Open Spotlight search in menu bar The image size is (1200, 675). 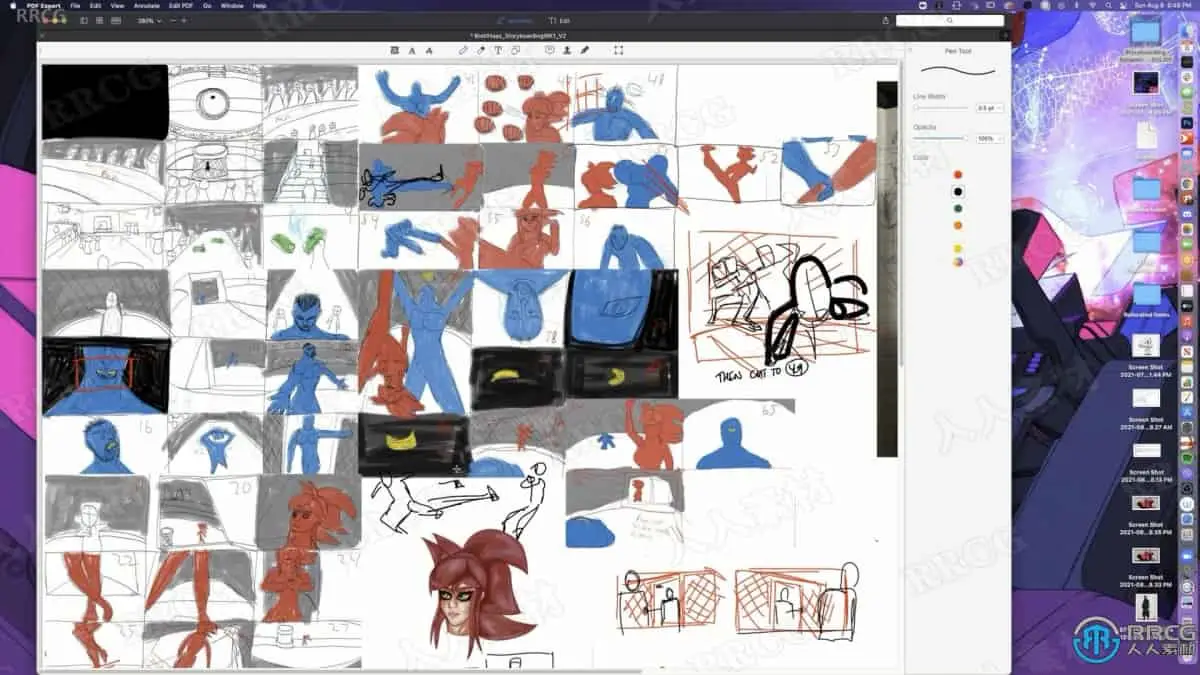click(x=1108, y=5)
